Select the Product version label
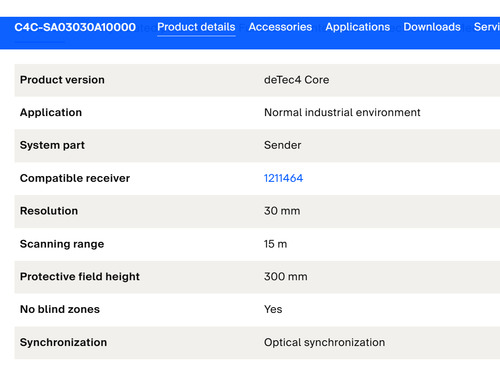500x376 pixels. pyautogui.click(x=62, y=80)
